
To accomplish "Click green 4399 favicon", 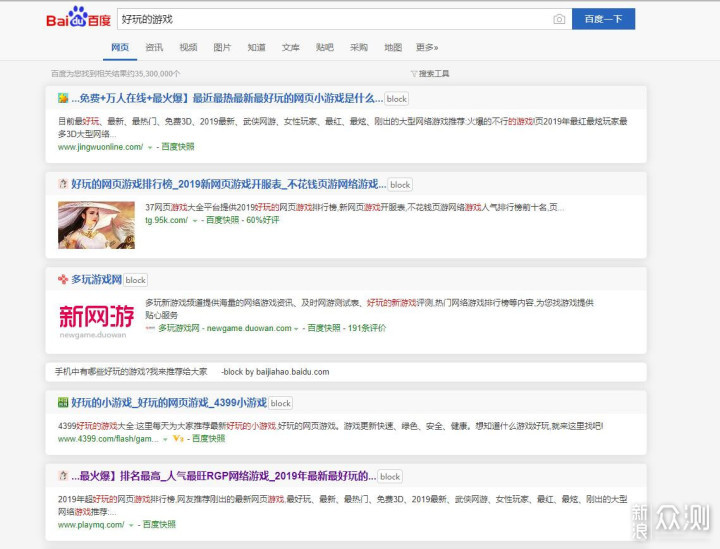I will tap(63, 403).
